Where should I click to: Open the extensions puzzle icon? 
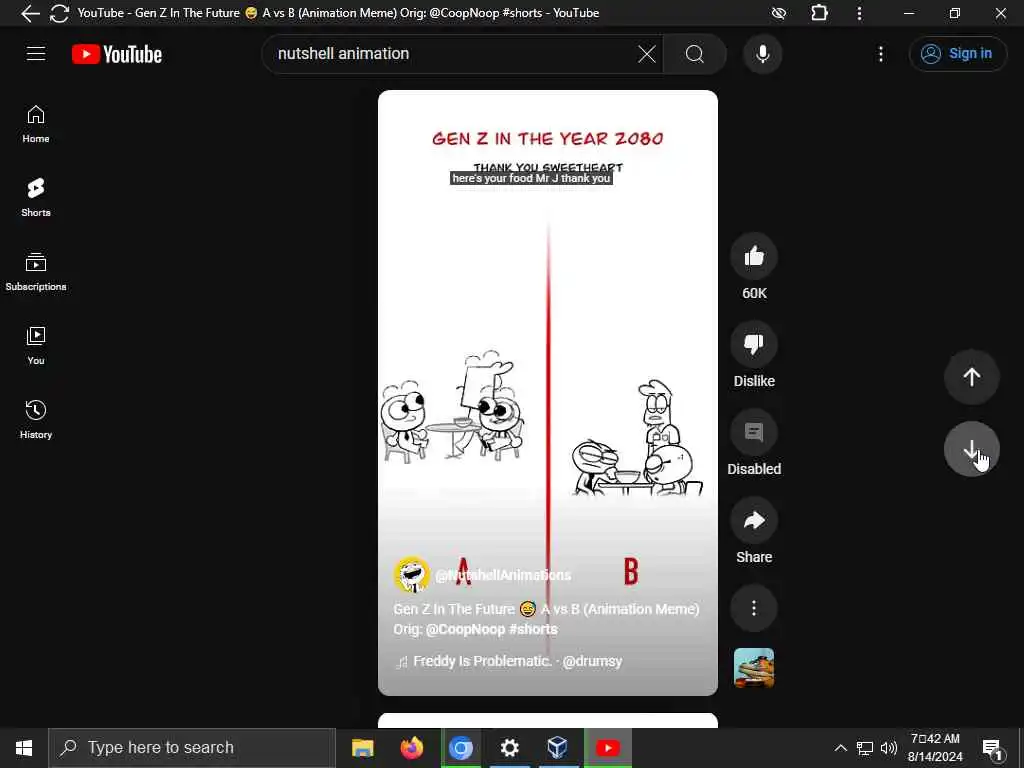(x=819, y=13)
